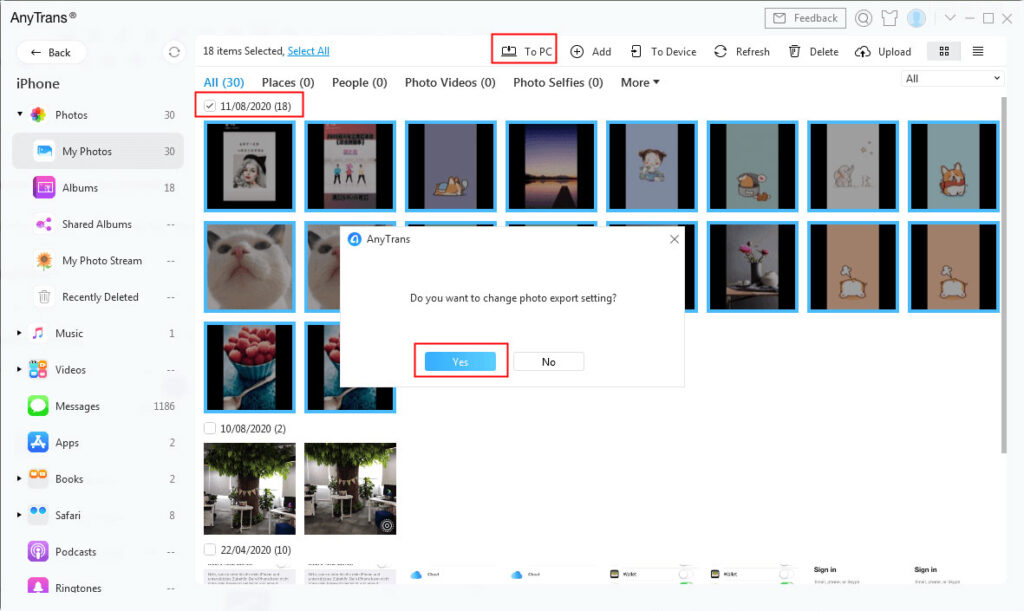The height and width of the screenshot is (611, 1024).
Task: Check the 10/08/2020 (2) group checkbox
Action: [x=210, y=428]
